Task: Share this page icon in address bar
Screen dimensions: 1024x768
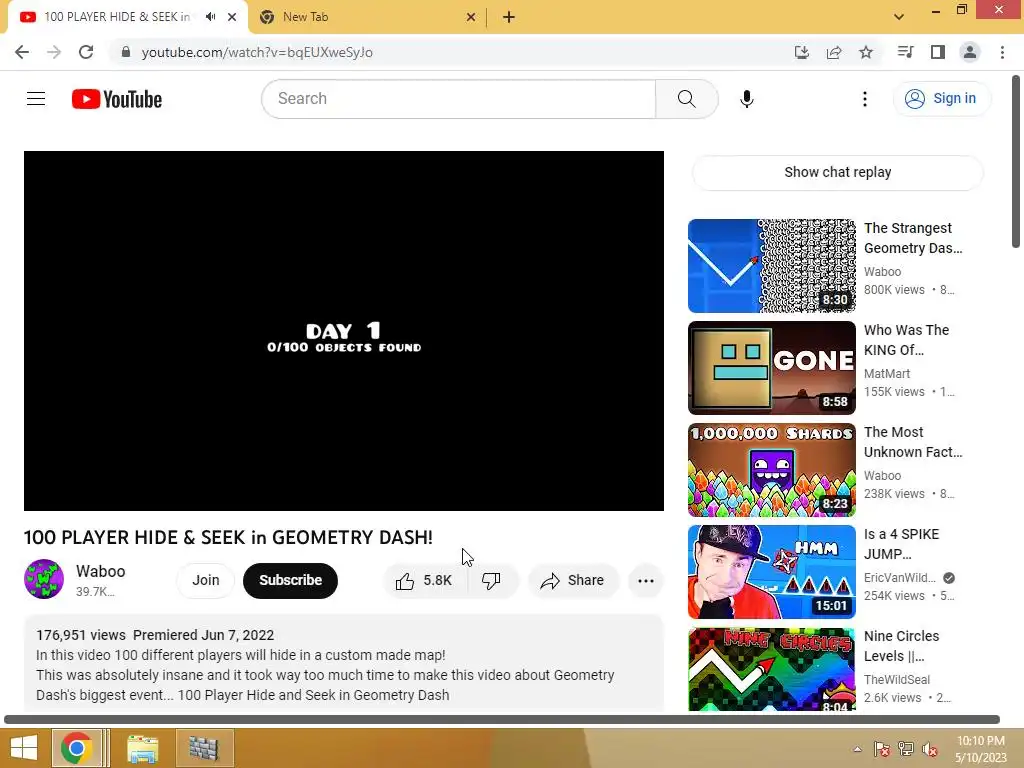Action: [x=834, y=52]
